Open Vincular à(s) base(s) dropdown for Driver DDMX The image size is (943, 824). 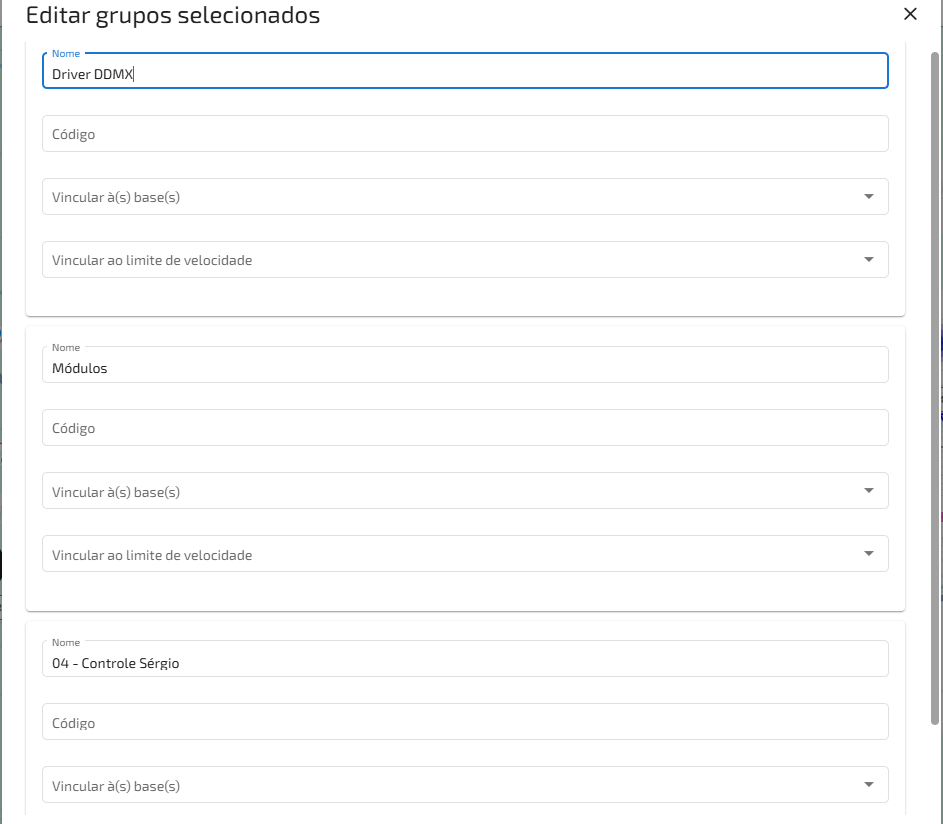(465, 197)
